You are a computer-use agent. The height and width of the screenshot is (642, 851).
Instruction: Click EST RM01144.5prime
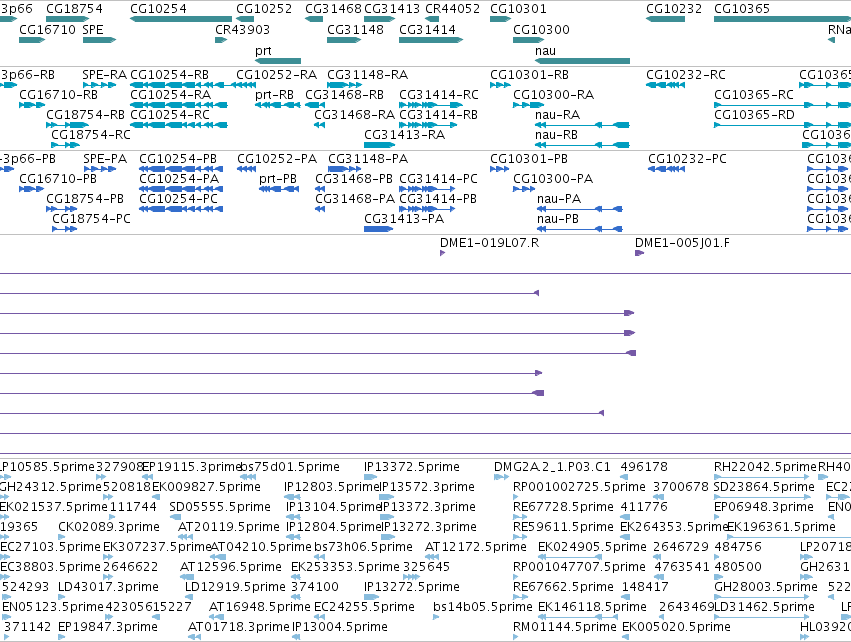tap(564, 627)
